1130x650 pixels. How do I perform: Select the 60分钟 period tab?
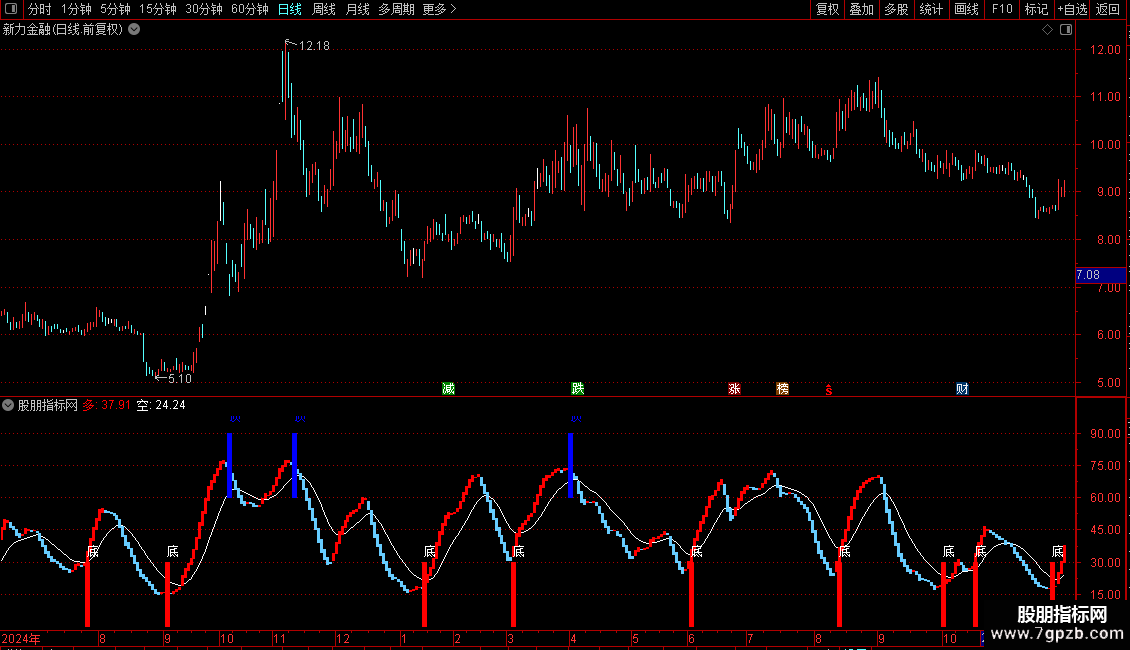[x=250, y=9]
